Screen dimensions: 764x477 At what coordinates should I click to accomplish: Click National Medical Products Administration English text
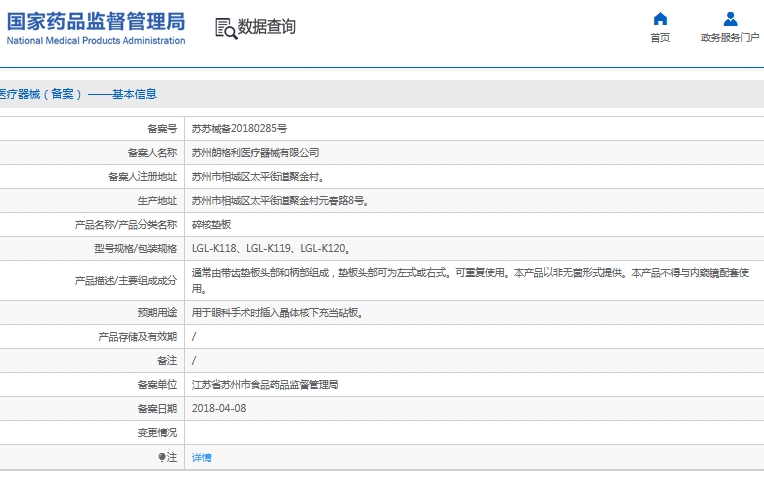(96, 40)
